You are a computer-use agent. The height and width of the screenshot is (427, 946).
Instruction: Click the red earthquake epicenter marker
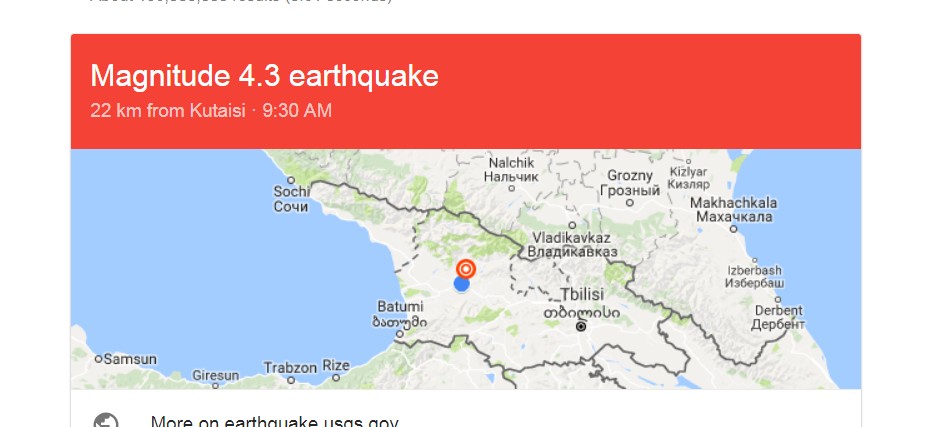tap(466, 268)
